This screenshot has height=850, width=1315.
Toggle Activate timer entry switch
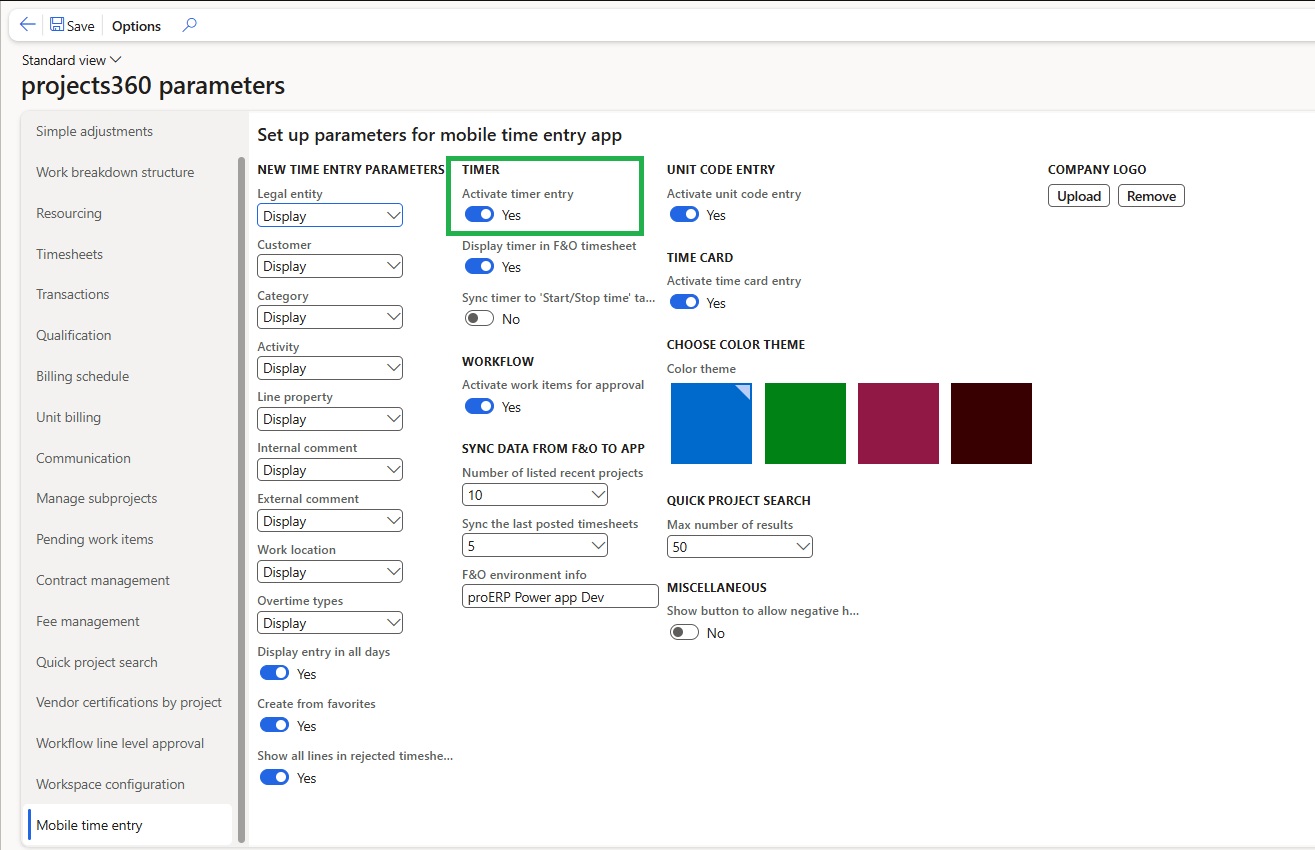click(x=480, y=215)
